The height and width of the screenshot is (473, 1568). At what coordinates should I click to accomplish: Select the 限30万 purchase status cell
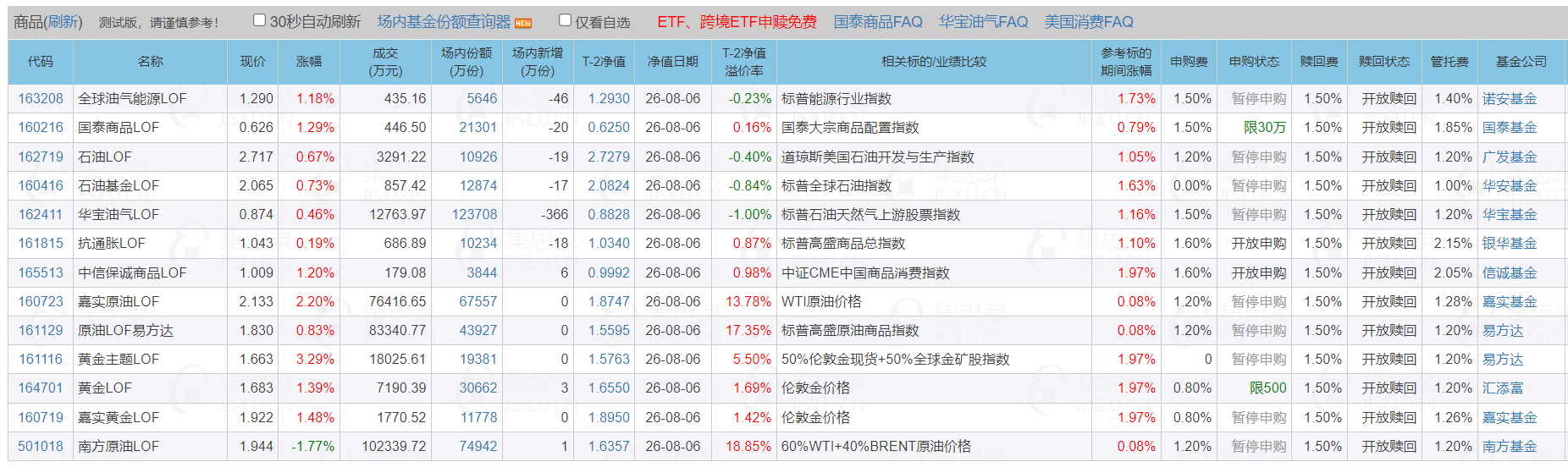(x=1254, y=127)
